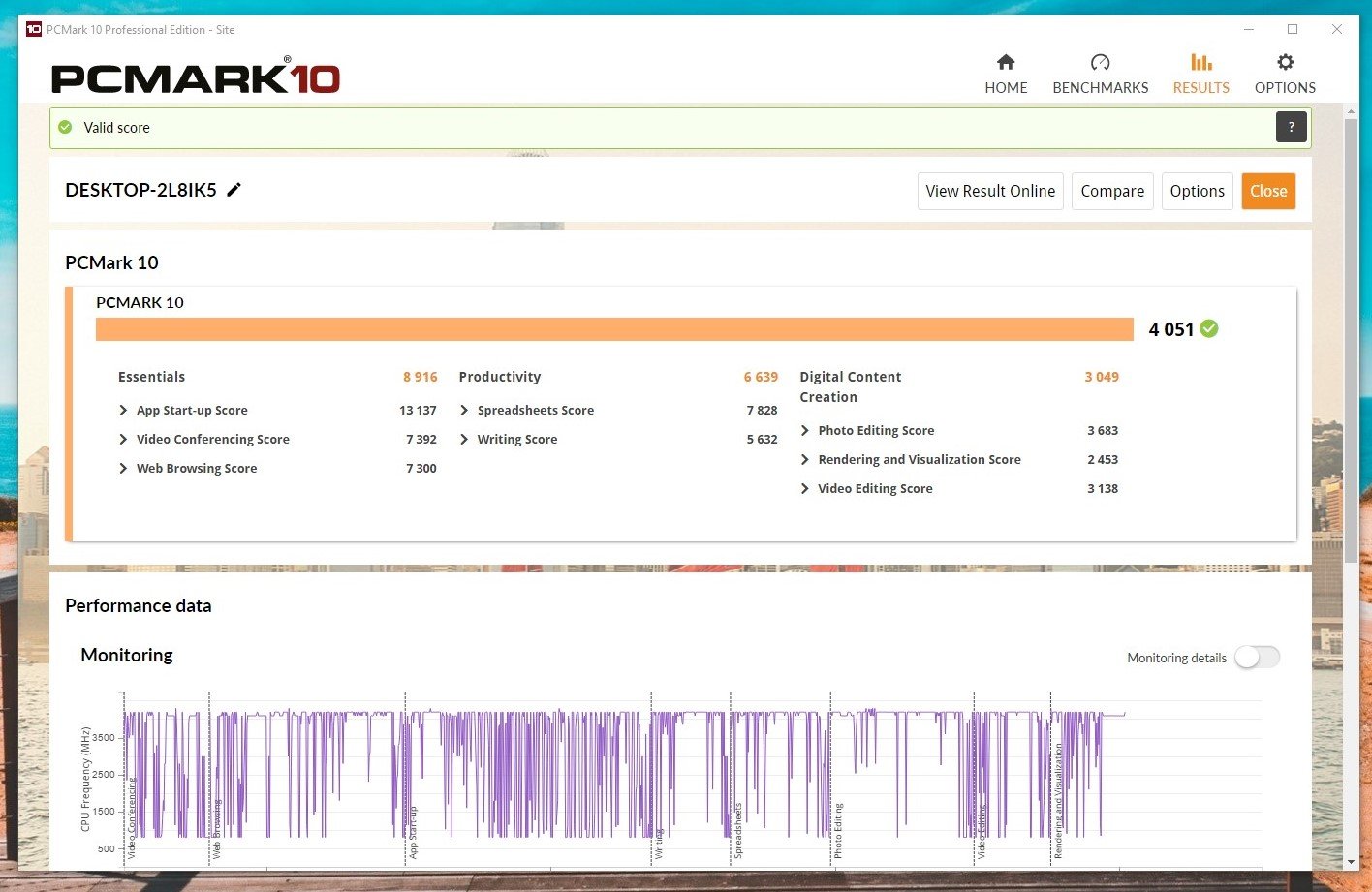The image size is (1372, 892).
Task: Click the Video Conferencing value 7 392
Action: point(421,440)
